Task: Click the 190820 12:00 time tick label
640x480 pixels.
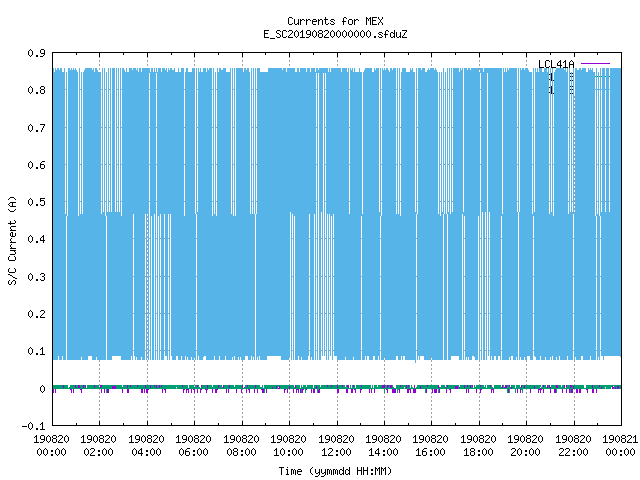Action: click(336, 446)
